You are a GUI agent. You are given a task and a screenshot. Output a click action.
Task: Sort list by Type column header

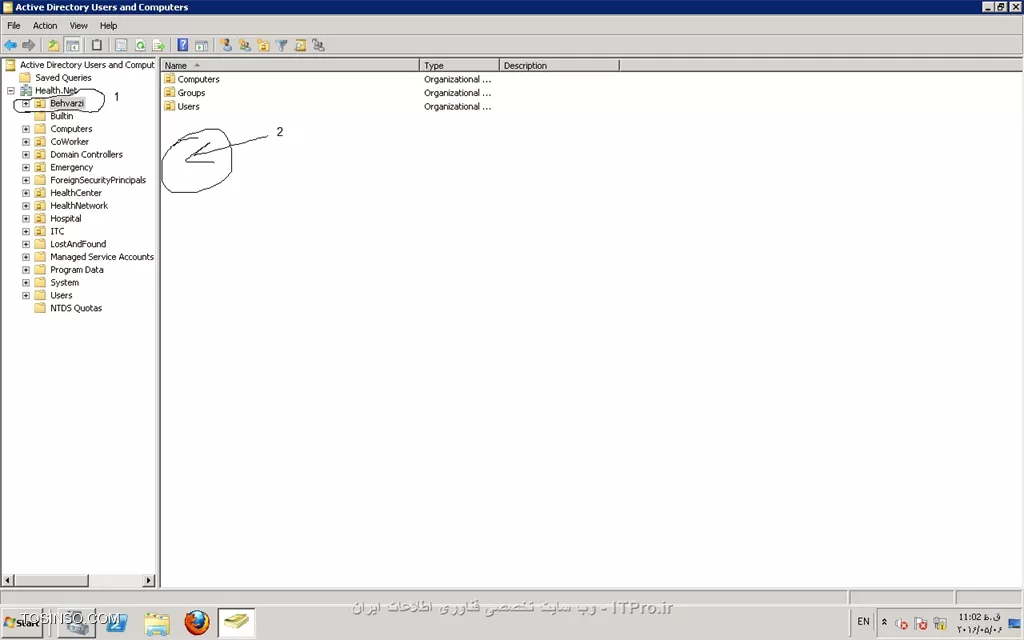point(460,65)
